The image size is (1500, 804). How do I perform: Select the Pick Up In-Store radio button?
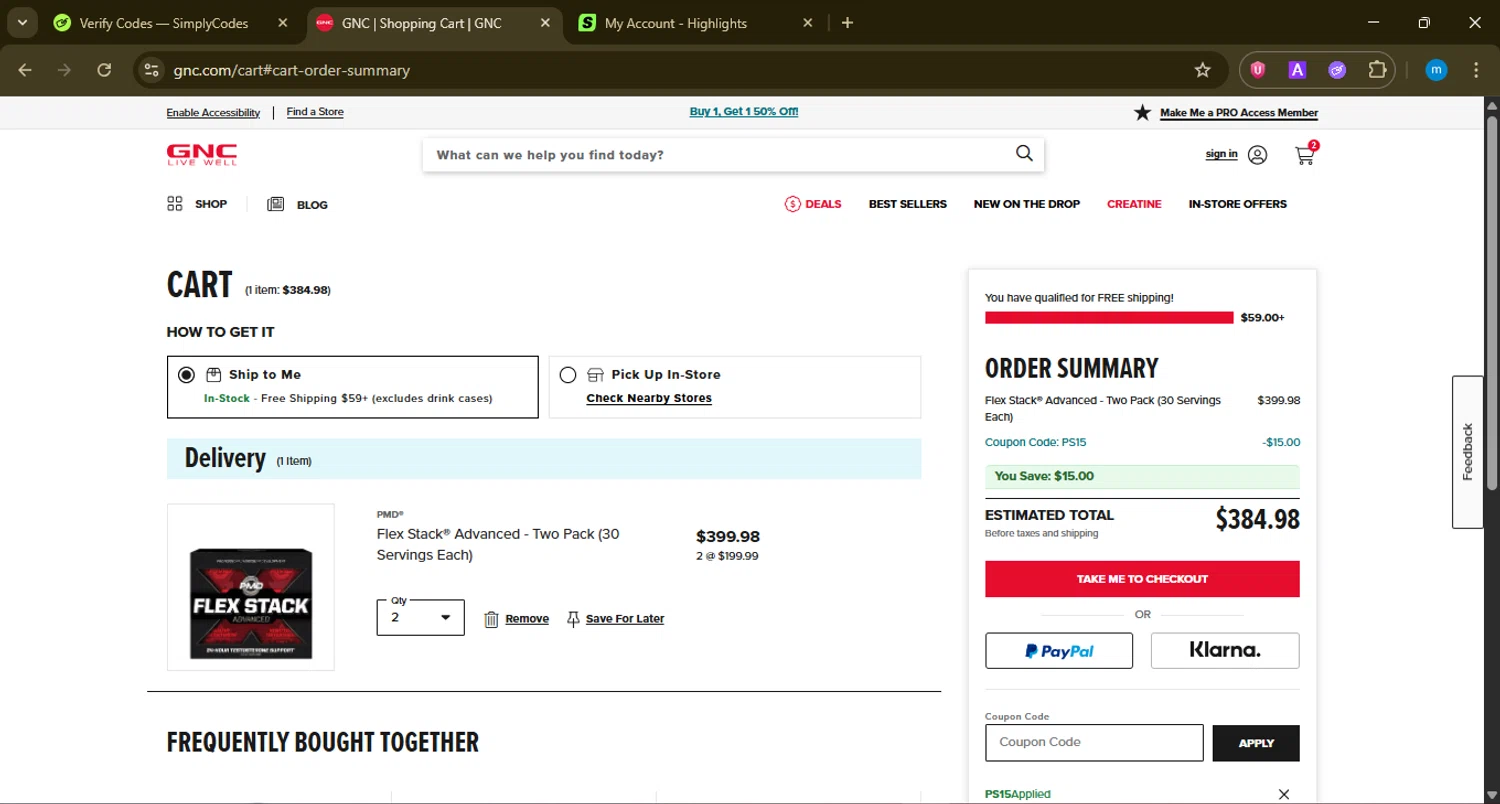[568, 375]
